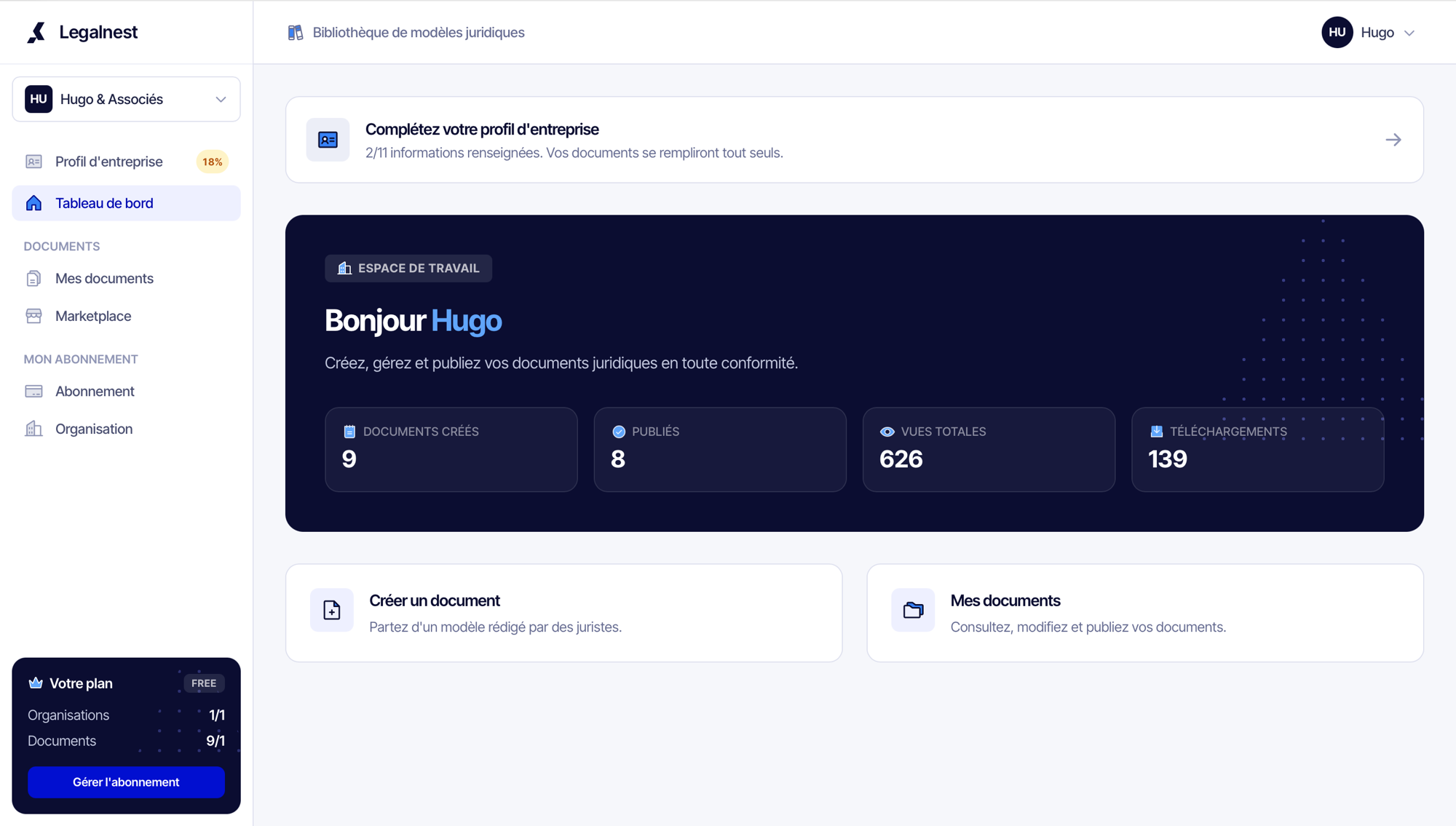
Task: Click the Votre plan crown icon
Action: 36,683
